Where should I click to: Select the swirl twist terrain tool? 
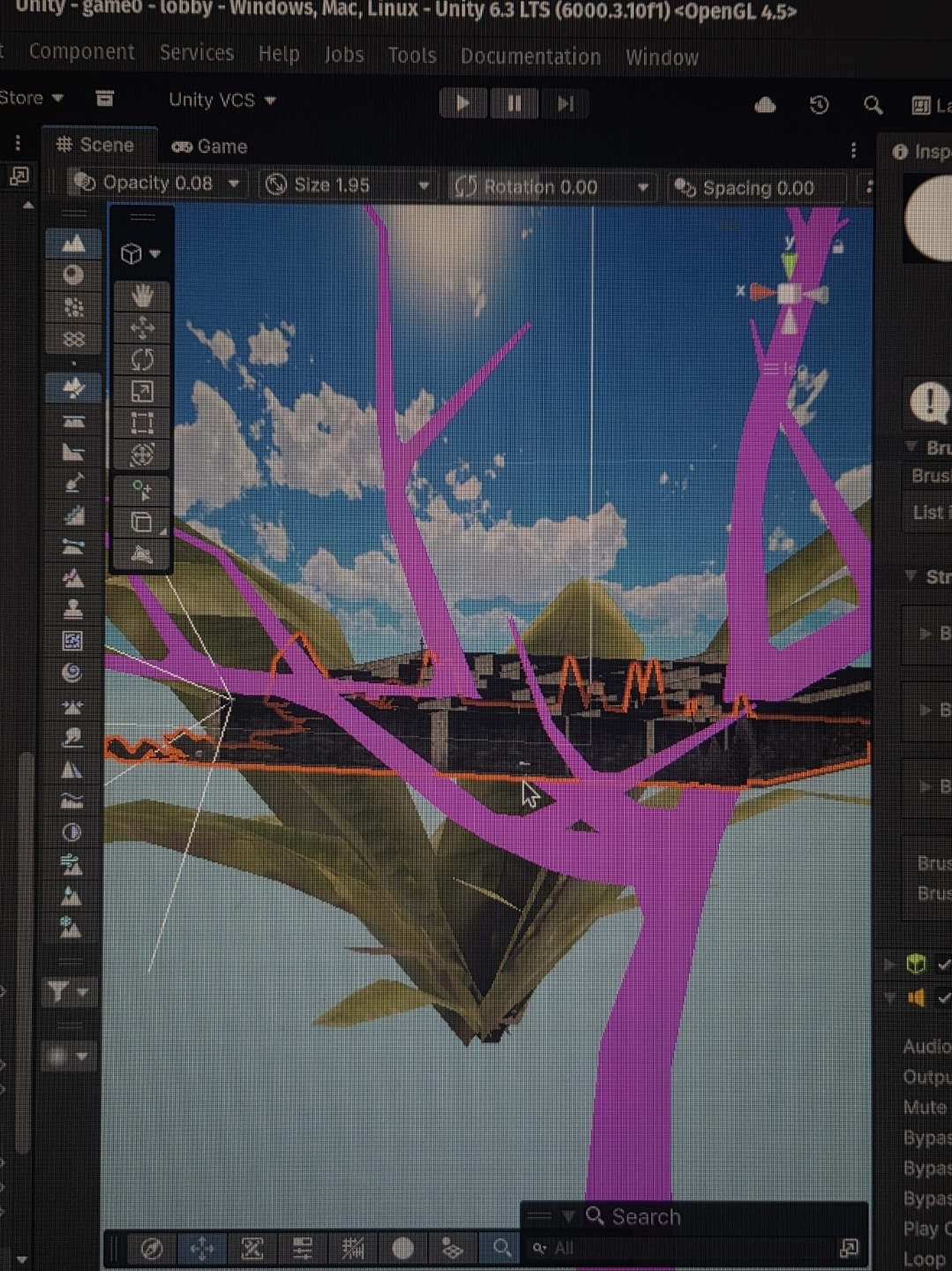click(73, 673)
